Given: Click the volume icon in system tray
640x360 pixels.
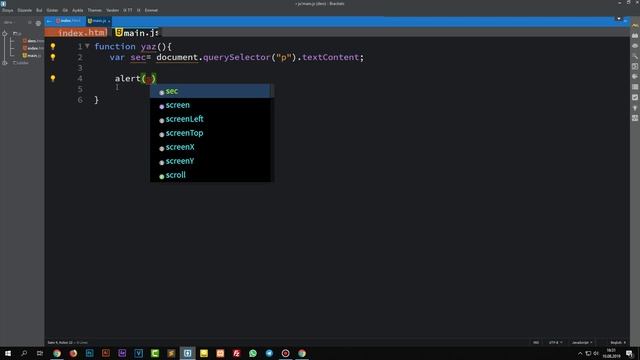Looking at the screenshot, I should pos(596,353).
